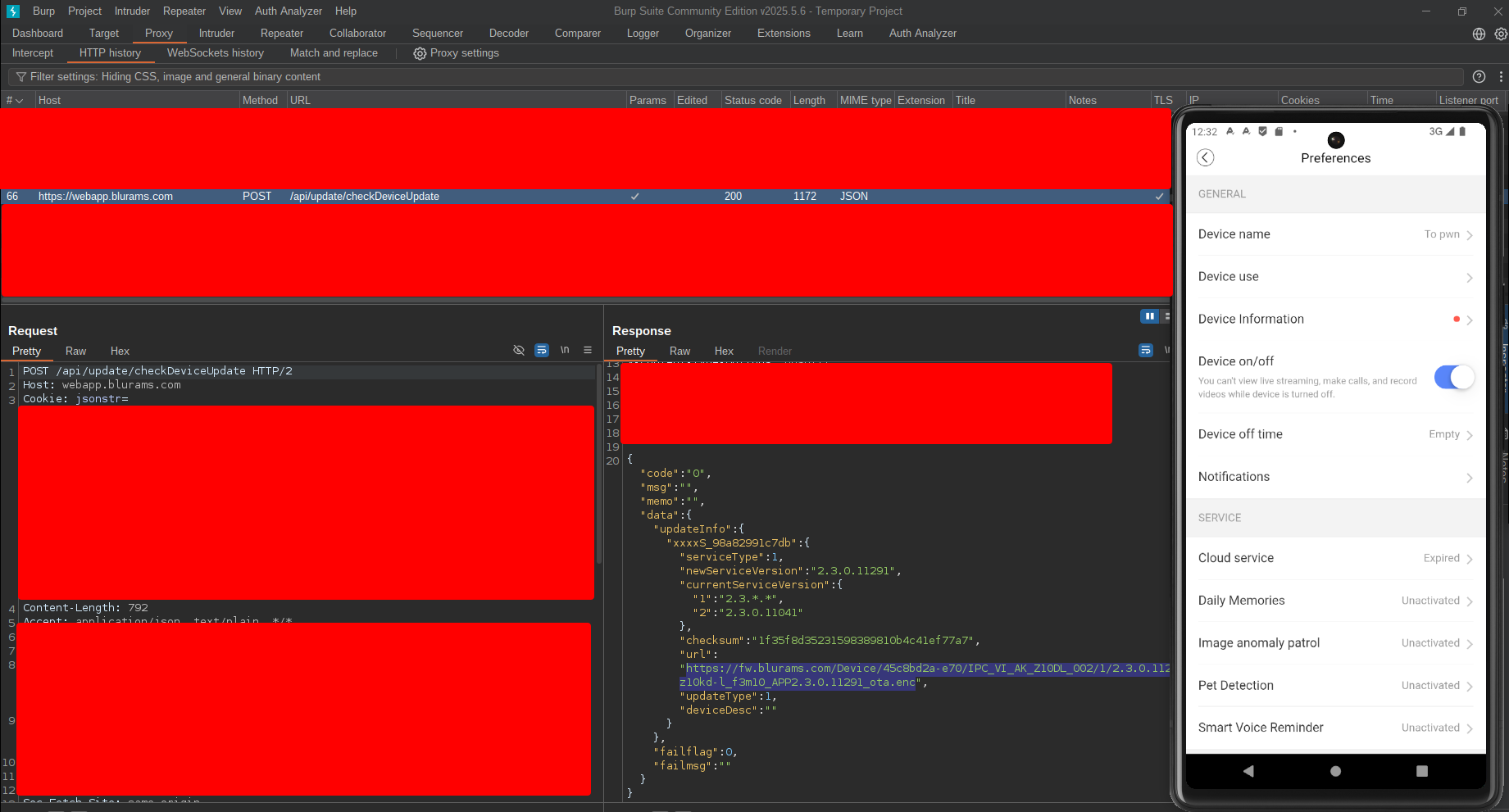This screenshot has width=1509, height=812.
Task: Open Daily Memories chevron
Action: (1470, 601)
